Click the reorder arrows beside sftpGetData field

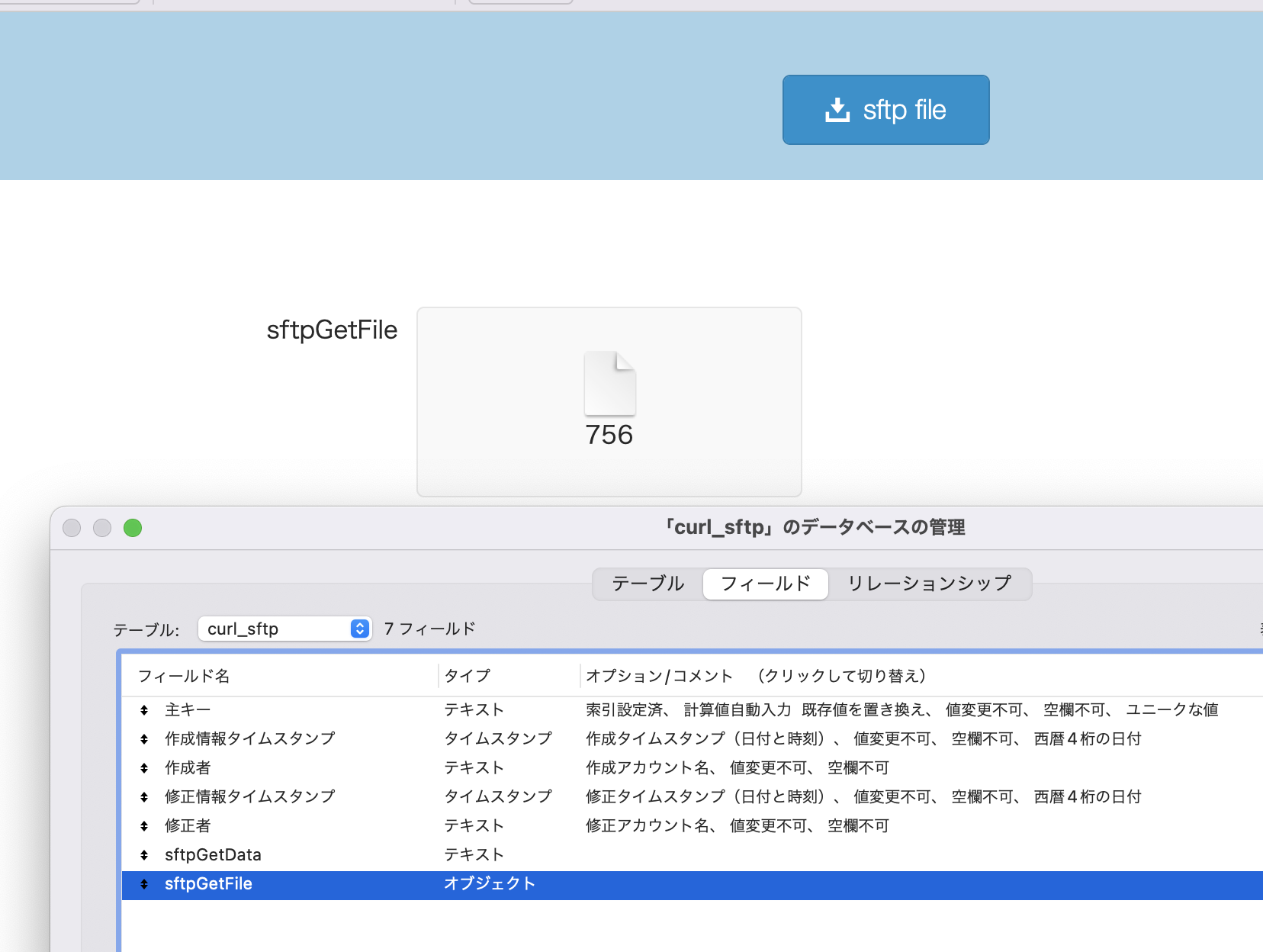click(144, 854)
